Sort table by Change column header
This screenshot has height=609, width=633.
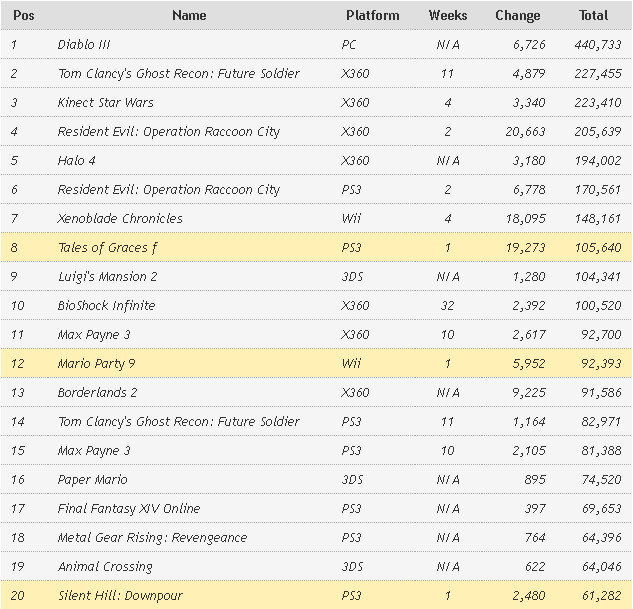pos(517,15)
